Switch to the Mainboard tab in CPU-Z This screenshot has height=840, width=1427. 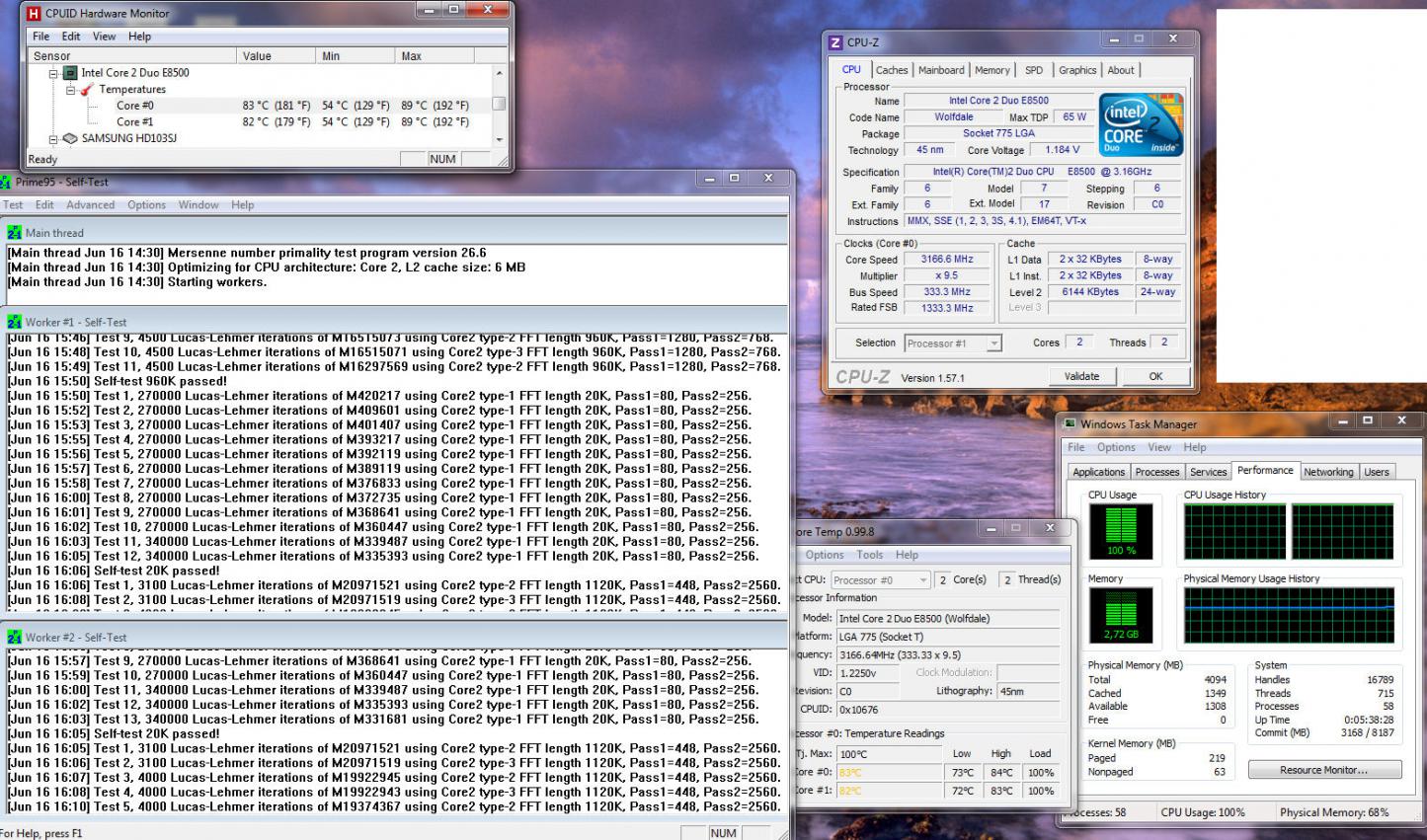click(x=941, y=70)
